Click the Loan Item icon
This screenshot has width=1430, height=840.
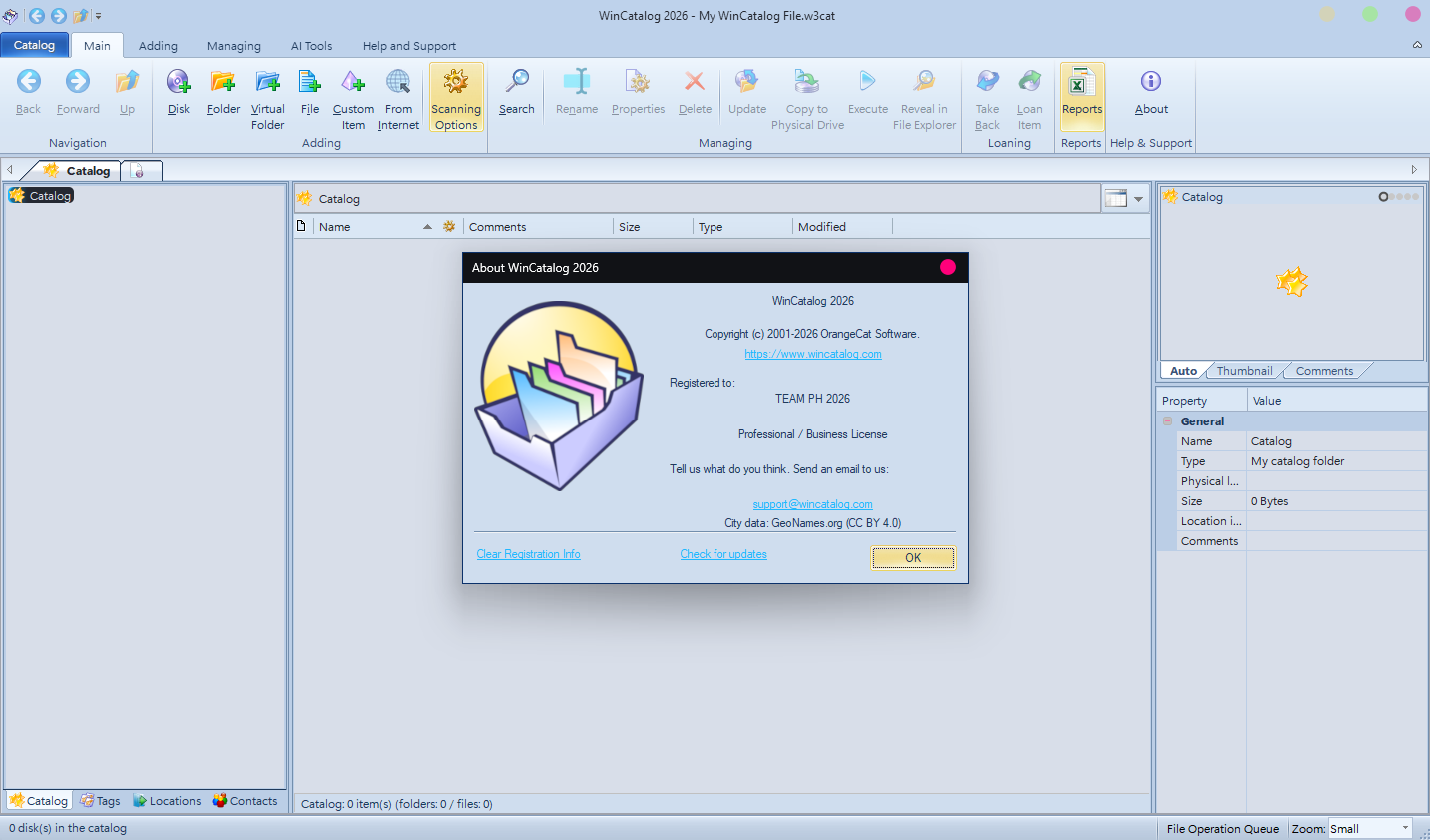tap(1029, 99)
